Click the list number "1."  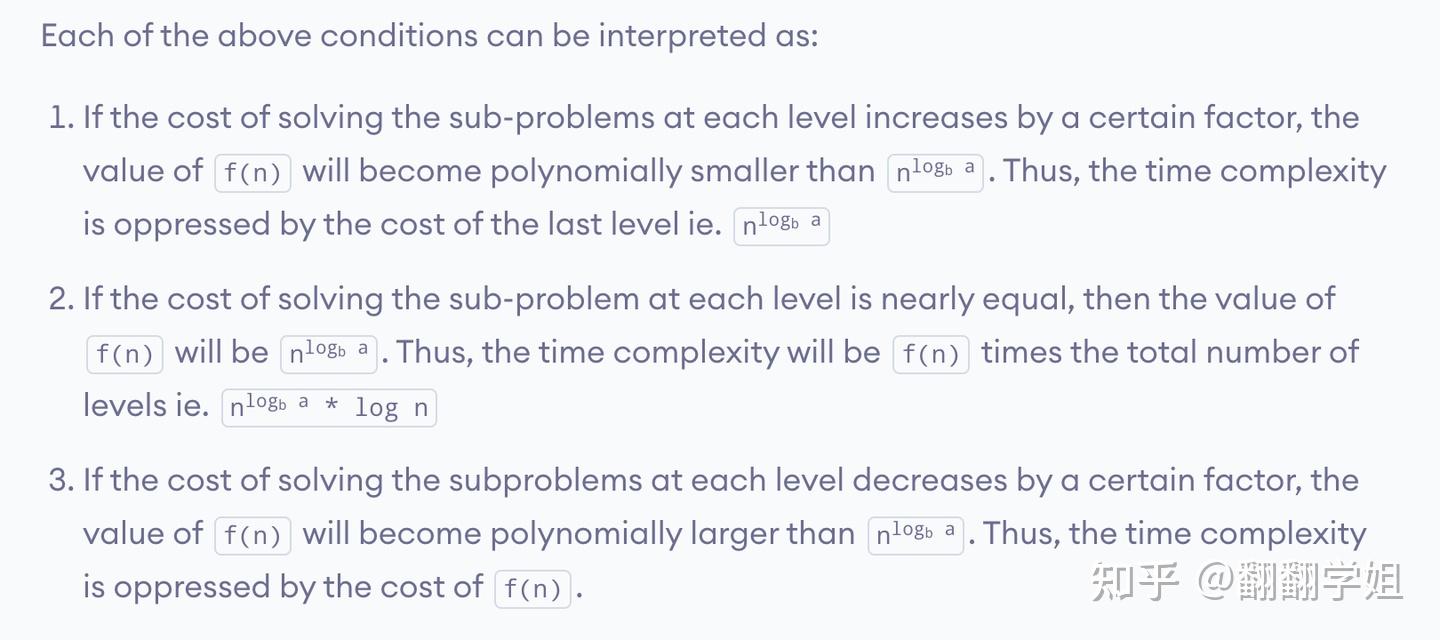pos(62,118)
